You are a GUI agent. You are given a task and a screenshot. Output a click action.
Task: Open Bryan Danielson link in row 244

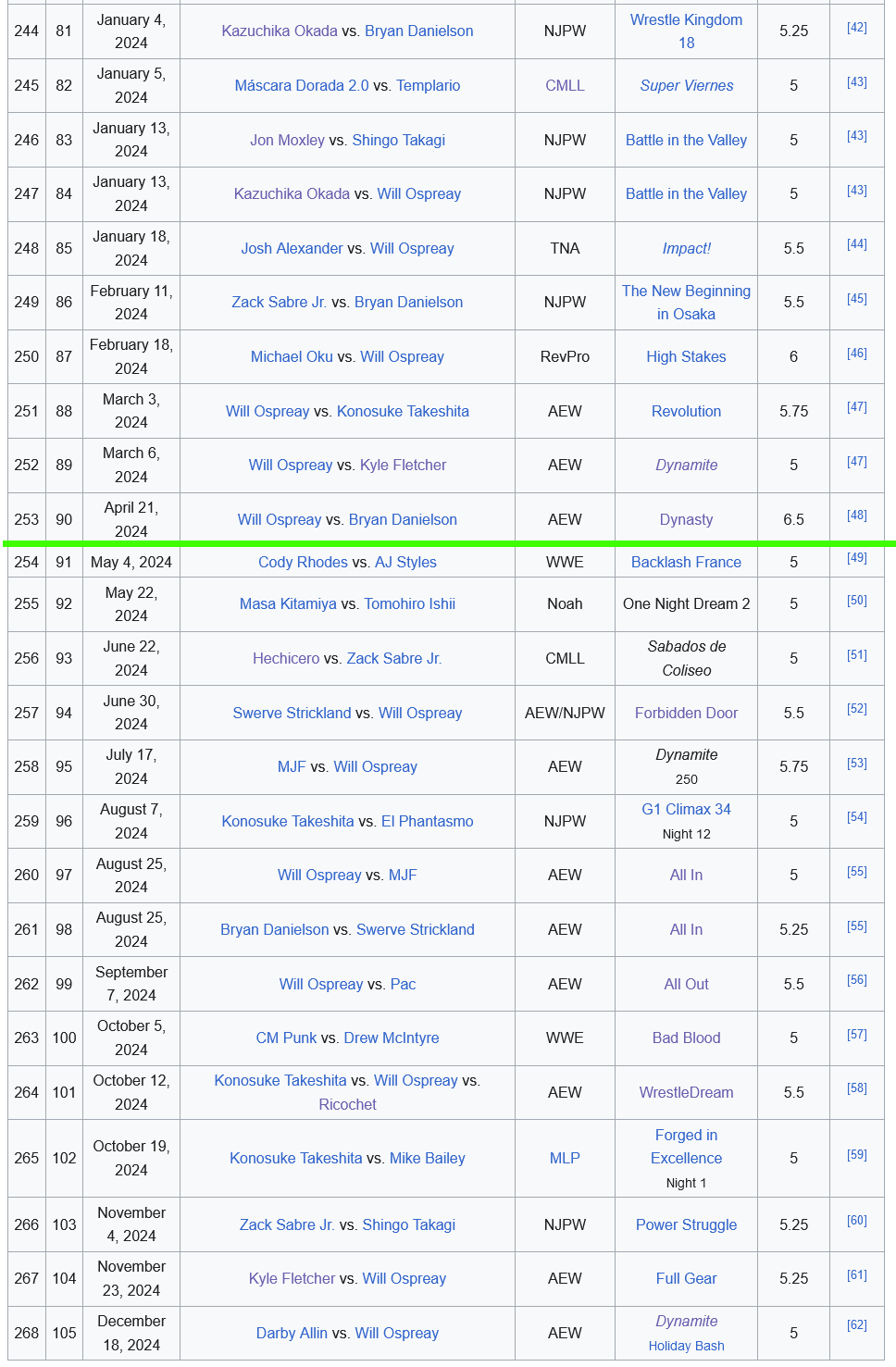coord(418,31)
